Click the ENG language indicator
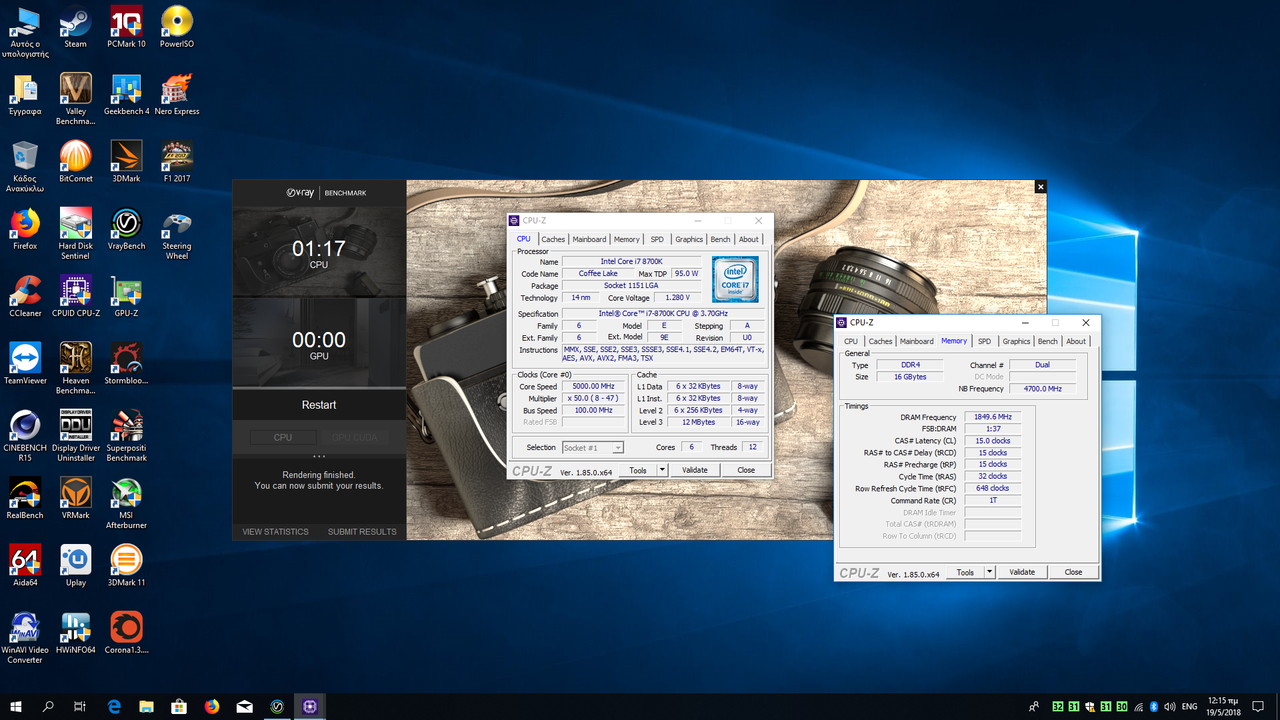Screen dimensions: 1280x720 click(1190, 706)
